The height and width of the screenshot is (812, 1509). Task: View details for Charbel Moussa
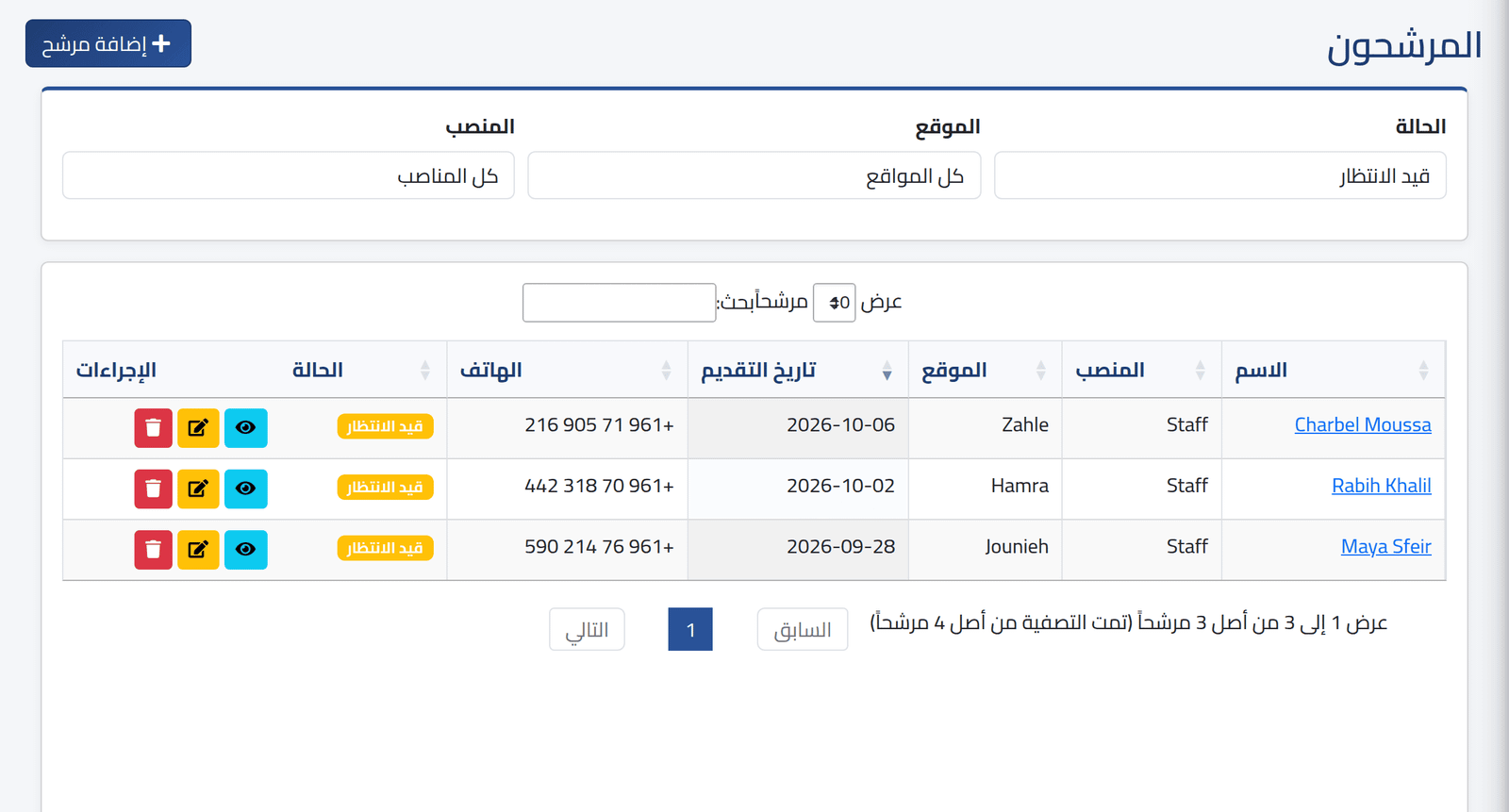pyautogui.click(x=245, y=427)
